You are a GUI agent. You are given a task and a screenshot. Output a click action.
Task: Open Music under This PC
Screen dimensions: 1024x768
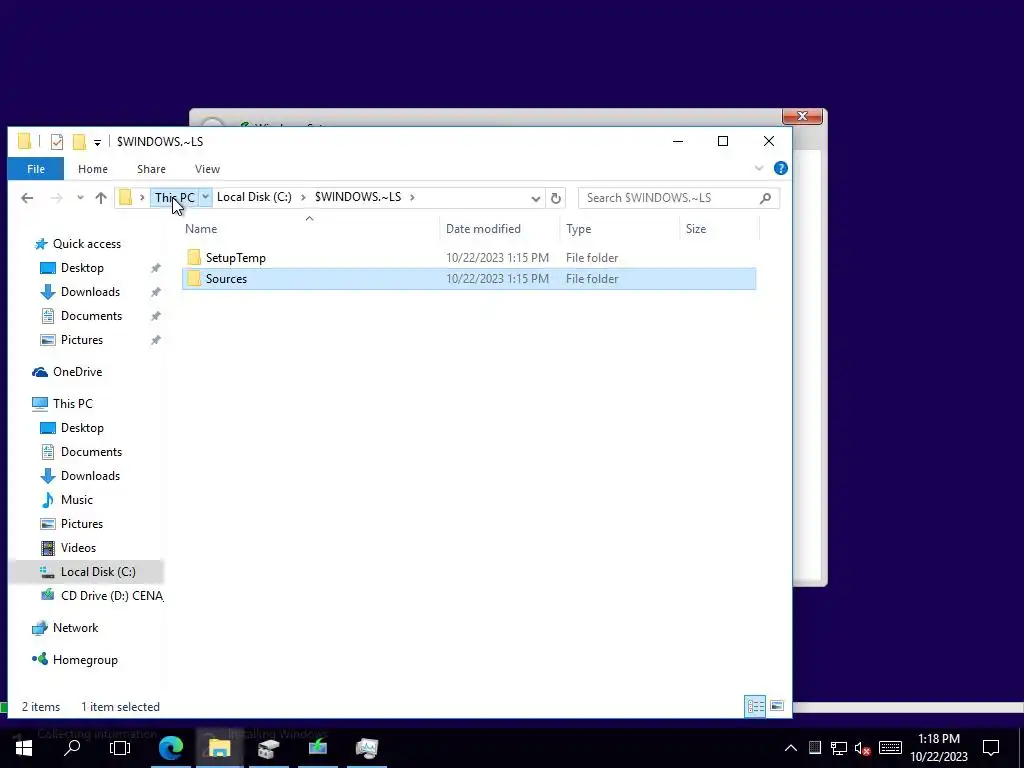[x=76, y=500]
